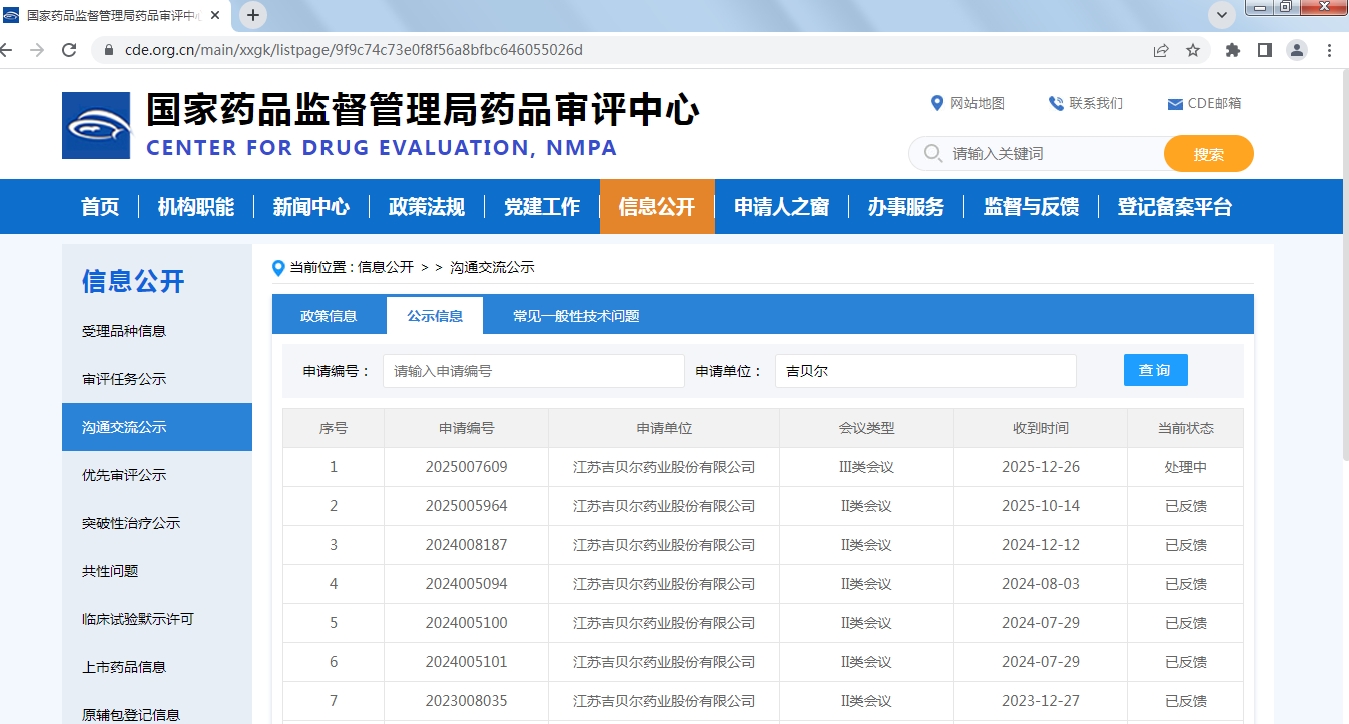Open 优先审评公示 in the left sidebar

click(x=124, y=475)
